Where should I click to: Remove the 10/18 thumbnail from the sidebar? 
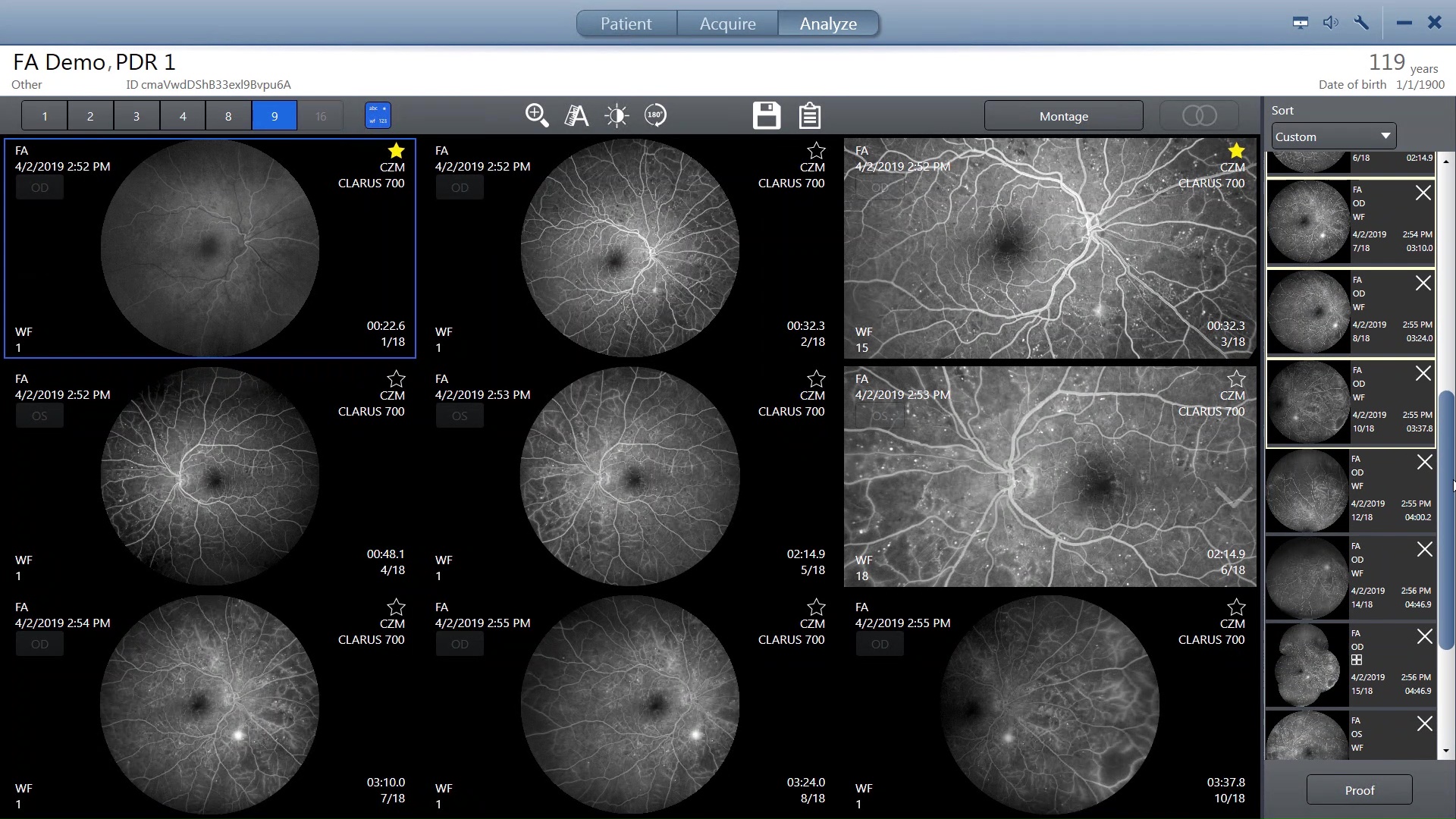[x=1424, y=372]
